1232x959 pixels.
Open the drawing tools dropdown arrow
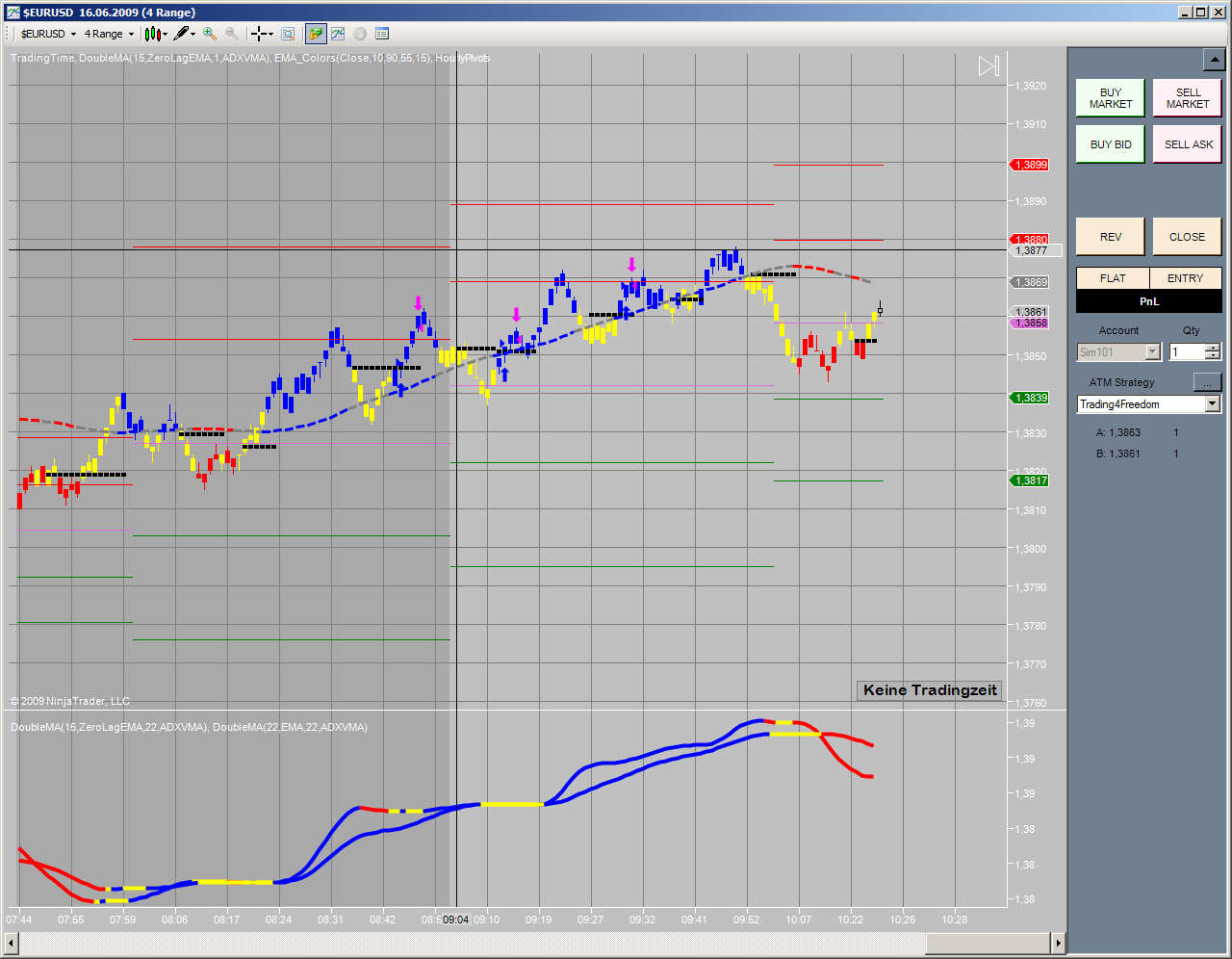tap(193, 34)
